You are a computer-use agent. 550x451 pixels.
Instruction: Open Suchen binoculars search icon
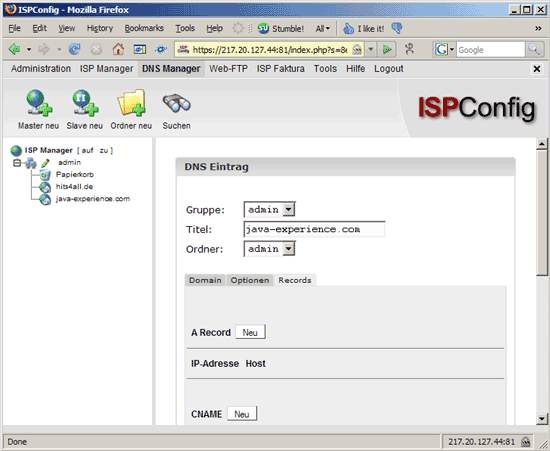pyautogui.click(x=176, y=103)
